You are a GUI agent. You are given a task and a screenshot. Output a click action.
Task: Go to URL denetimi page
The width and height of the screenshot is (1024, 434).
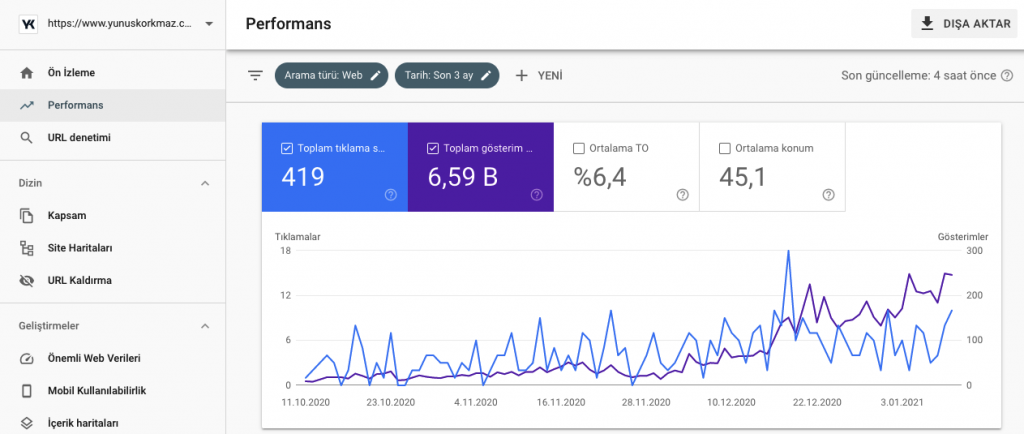pos(78,137)
